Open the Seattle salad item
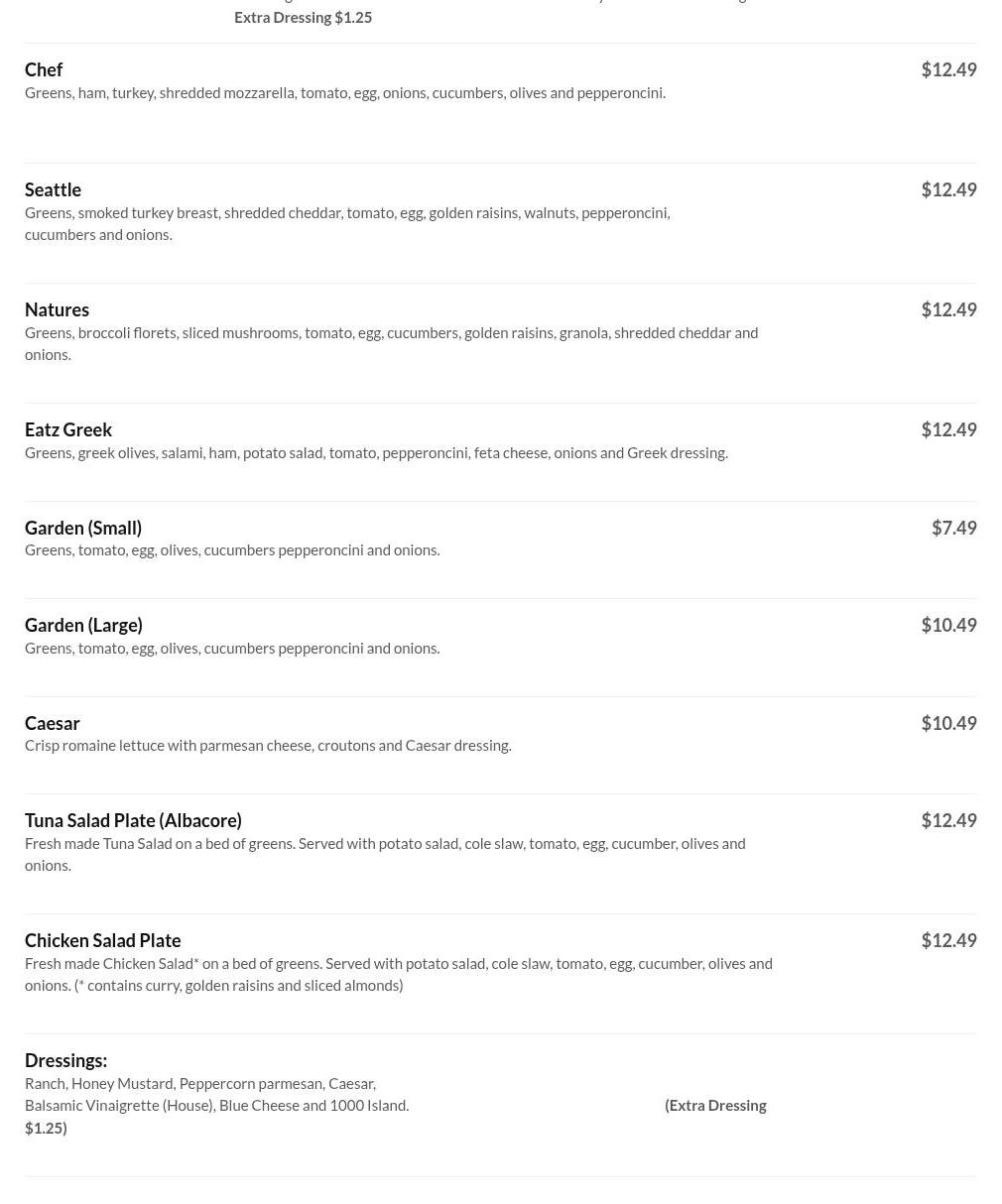 pyautogui.click(x=53, y=189)
